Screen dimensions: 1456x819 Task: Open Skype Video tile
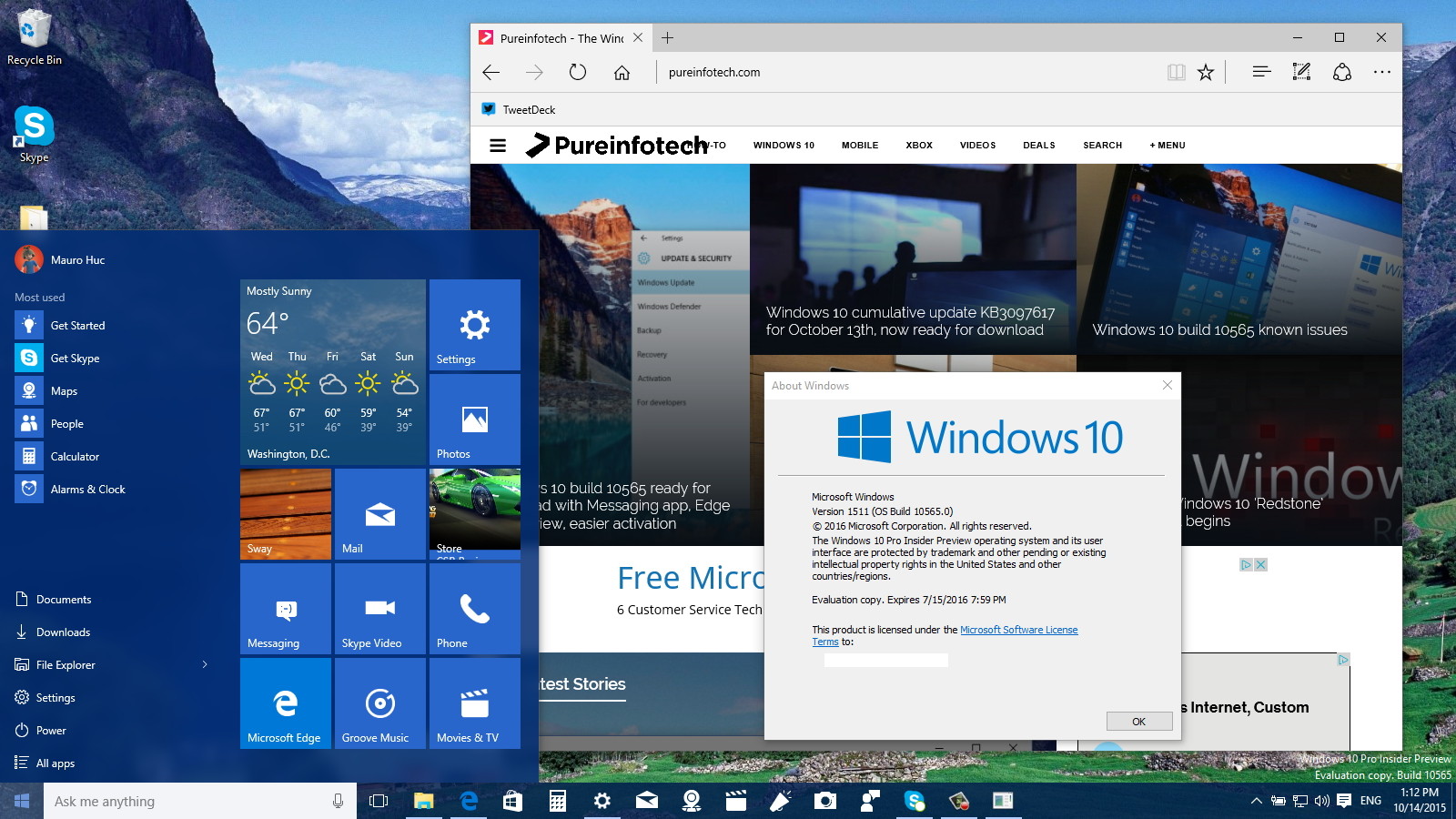[x=380, y=609]
